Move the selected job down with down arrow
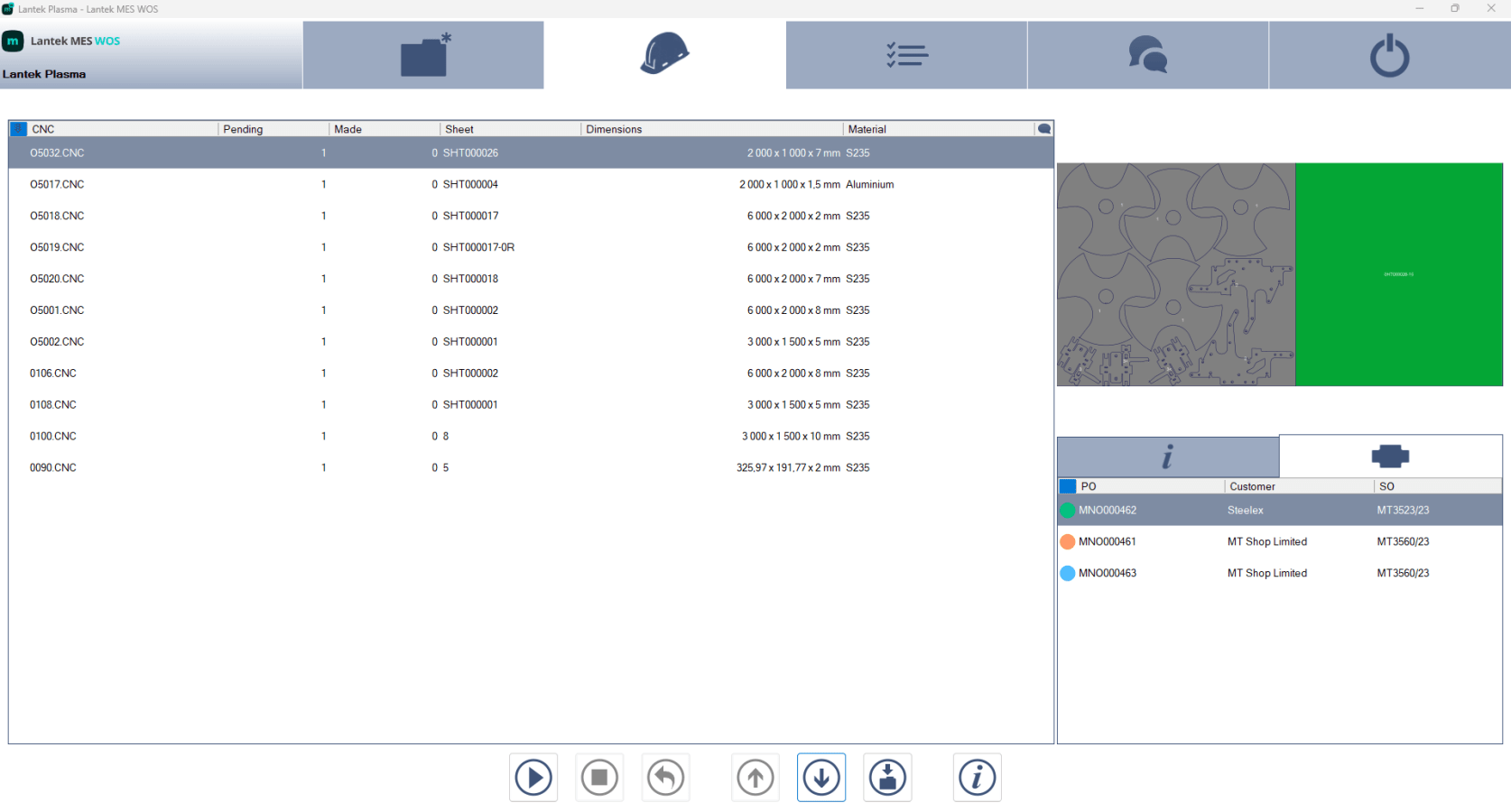Screen dimensions: 1511x812 tap(821, 777)
